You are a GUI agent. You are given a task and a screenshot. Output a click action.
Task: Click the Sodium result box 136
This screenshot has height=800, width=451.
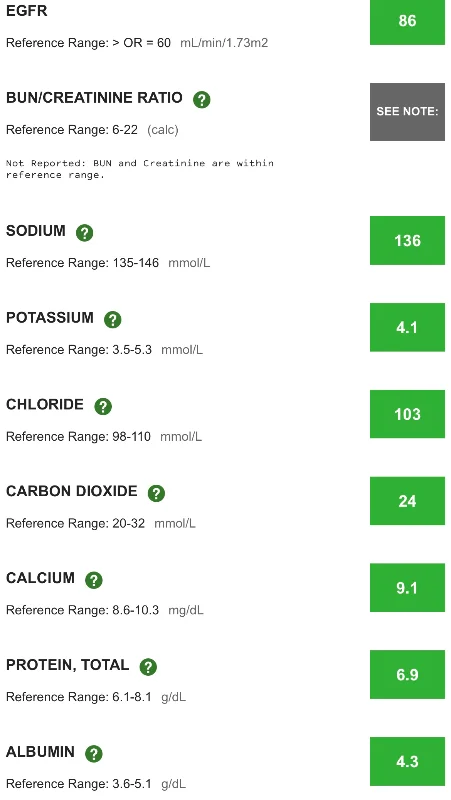(x=407, y=240)
